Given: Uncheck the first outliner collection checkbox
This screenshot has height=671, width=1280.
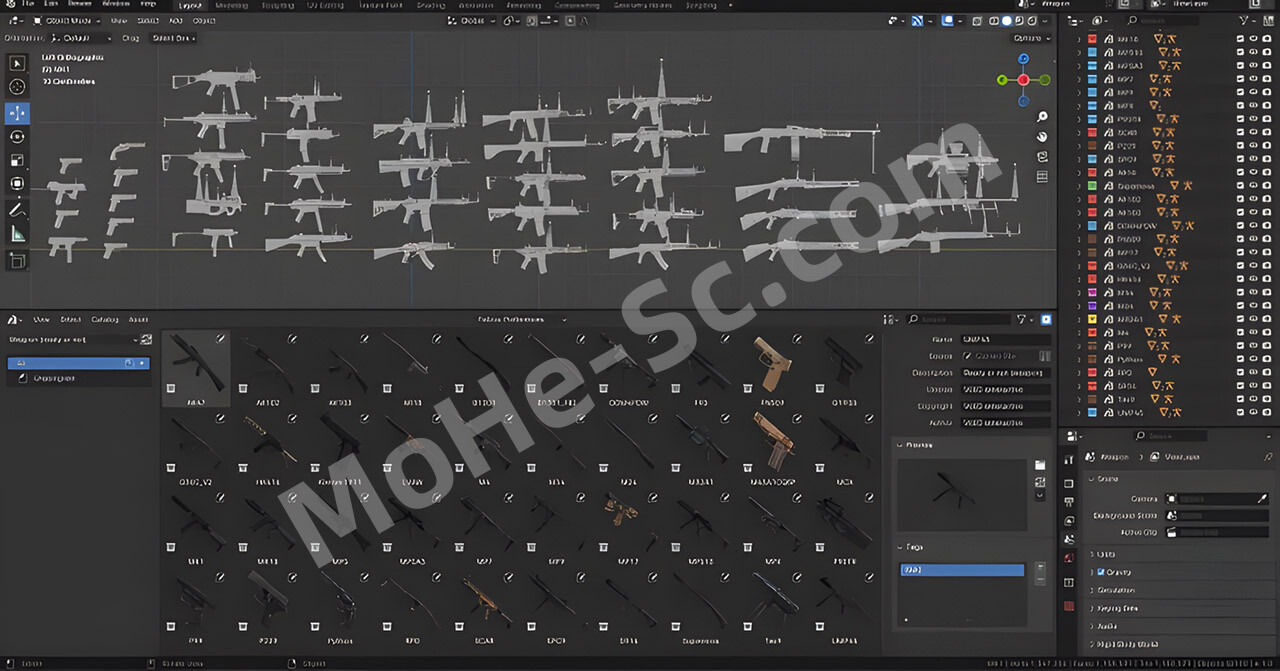Looking at the screenshot, I should coord(1240,39).
